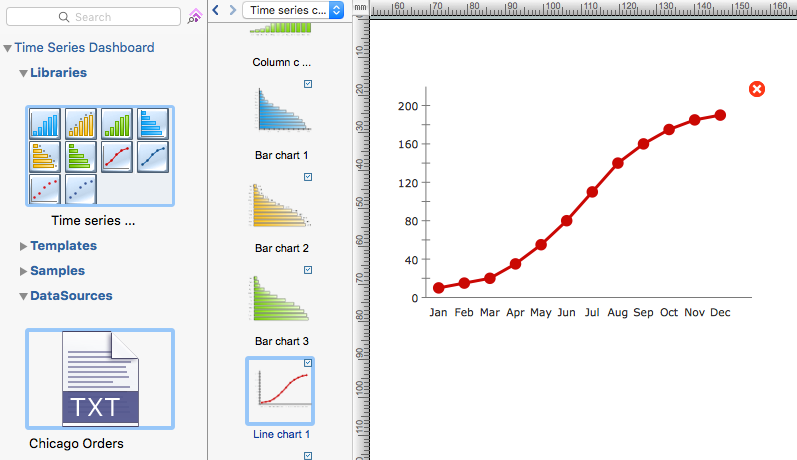This screenshot has height=460, width=797.
Task: Toggle the checkbox above Bar chart 2
Action: (308, 177)
